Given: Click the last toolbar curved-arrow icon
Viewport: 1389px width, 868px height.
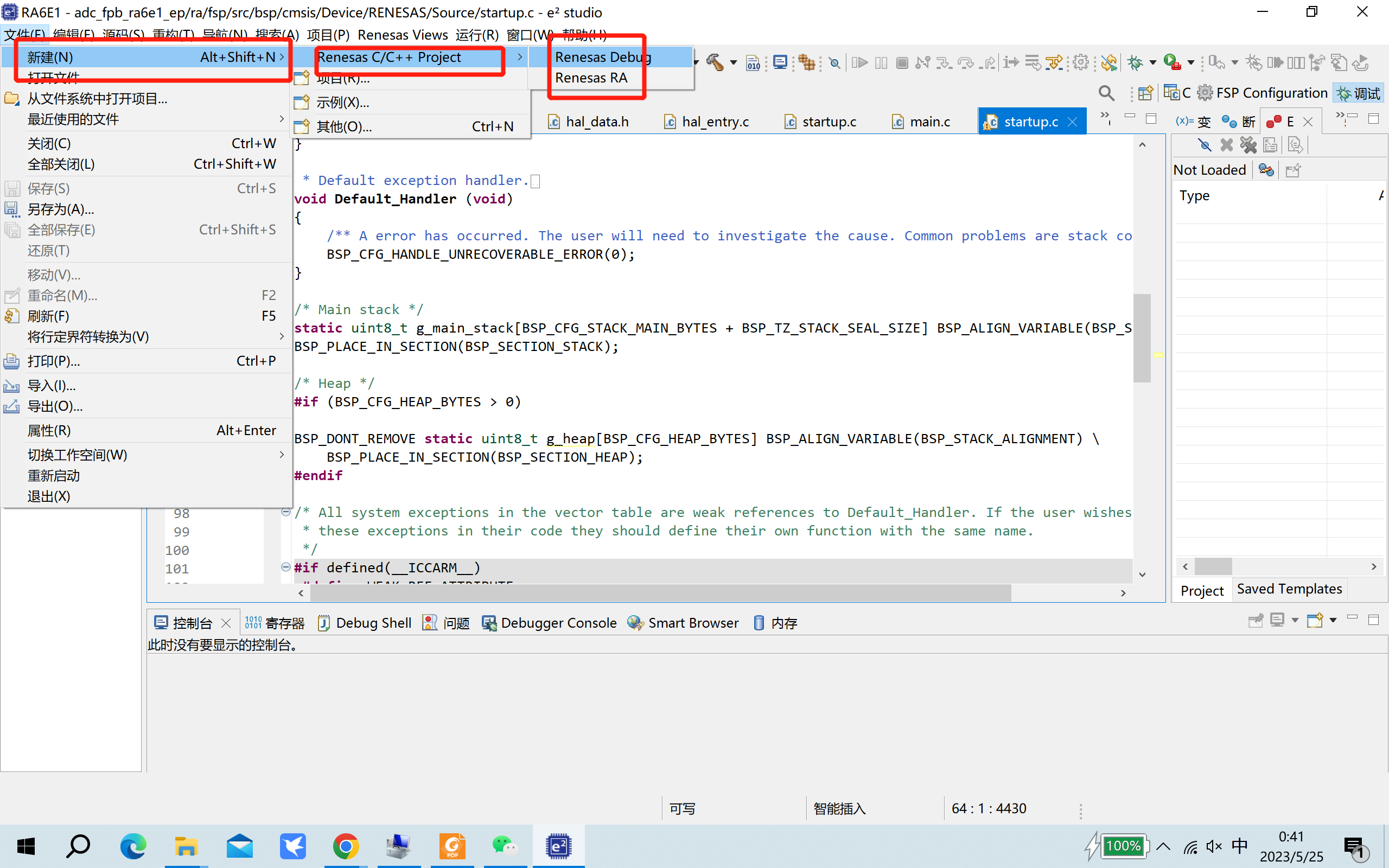Looking at the screenshot, I should click(x=1361, y=62).
